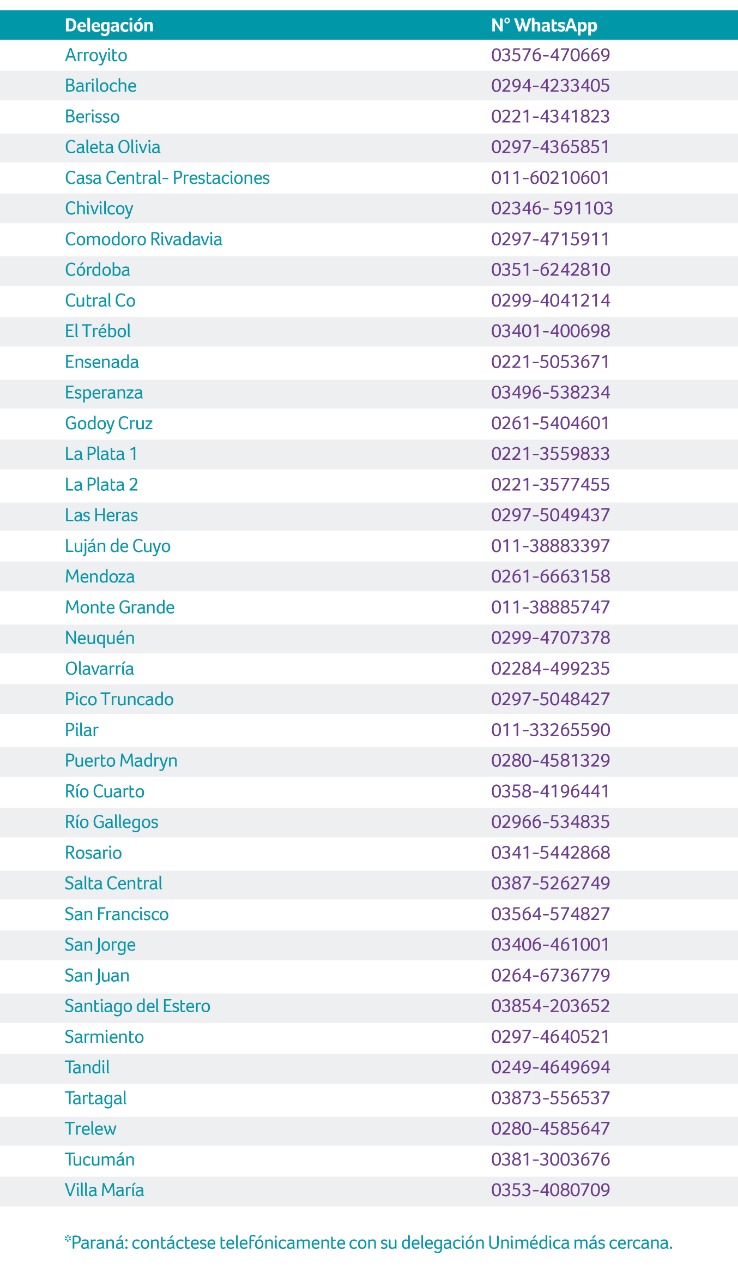
Task: Select the La Plata 1 entry
Action: click(101, 454)
